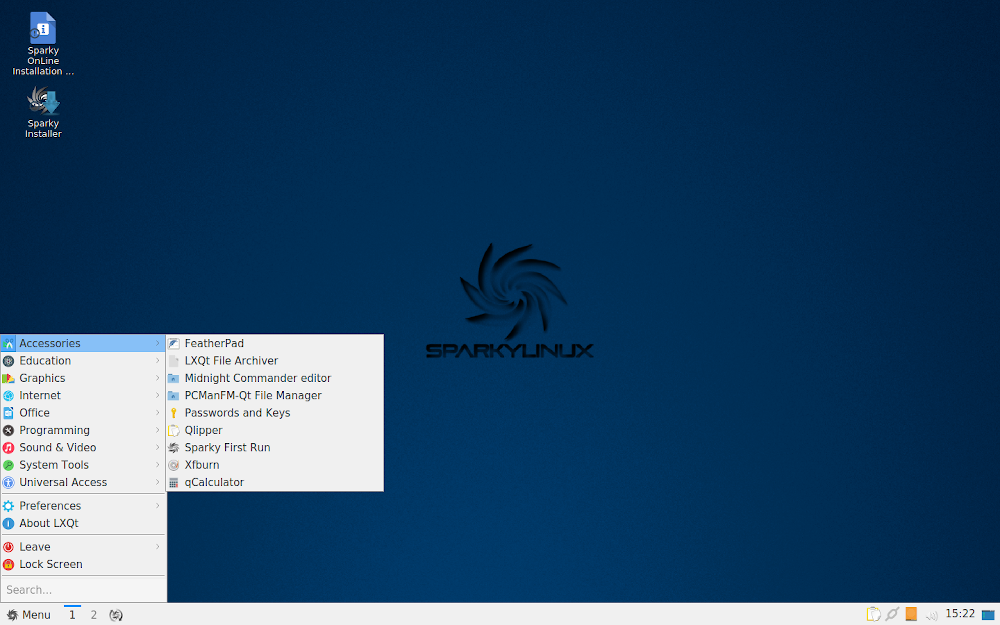Click the 15:22 clock
Image resolution: width=1000 pixels, height=625 pixels.
[x=960, y=614]
